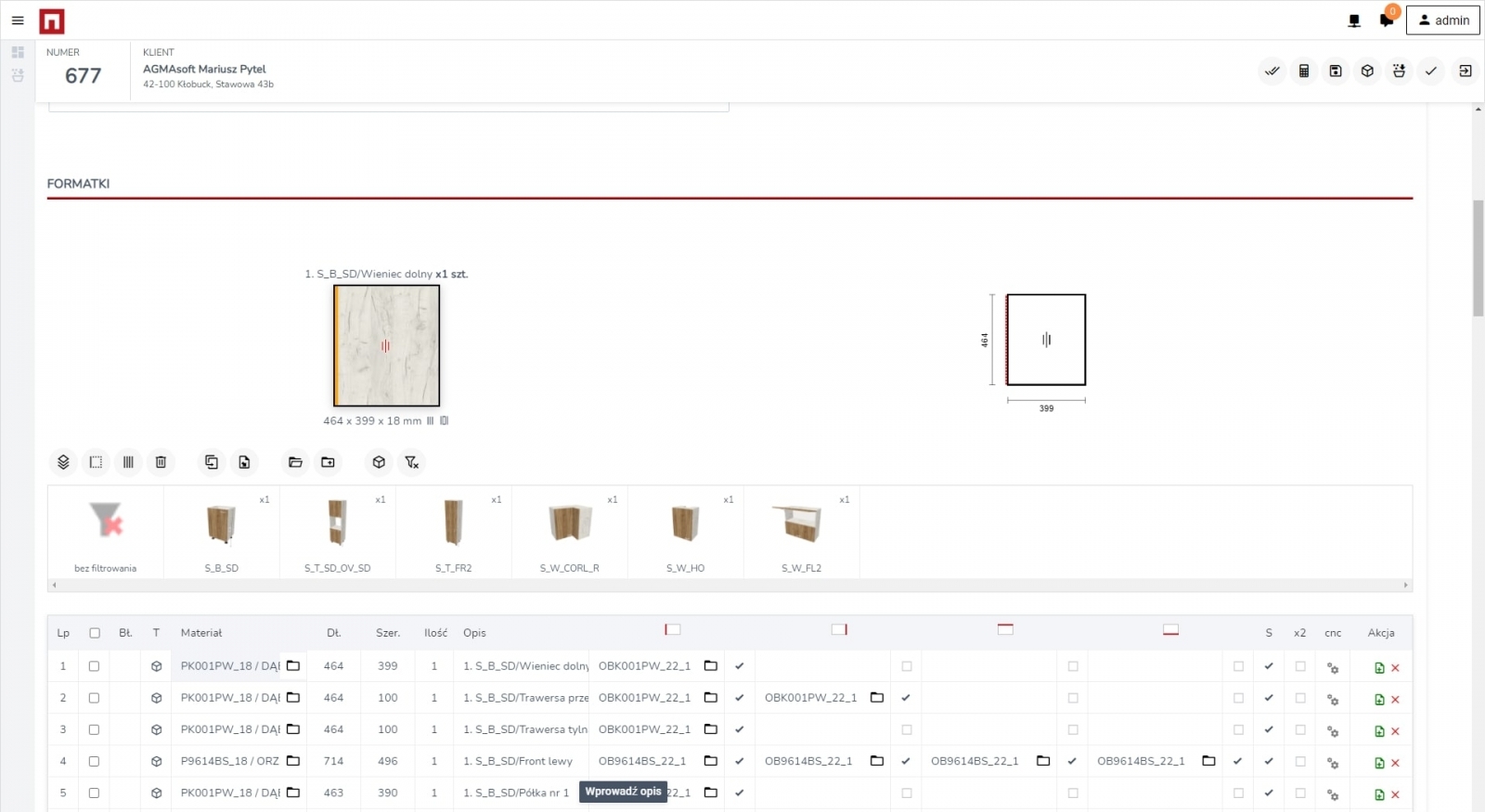Image resolution: width=1485 pixels, height=812 pixels.
Task: Select the 'bez filtrowania' filter option
Action: point(106,533)
